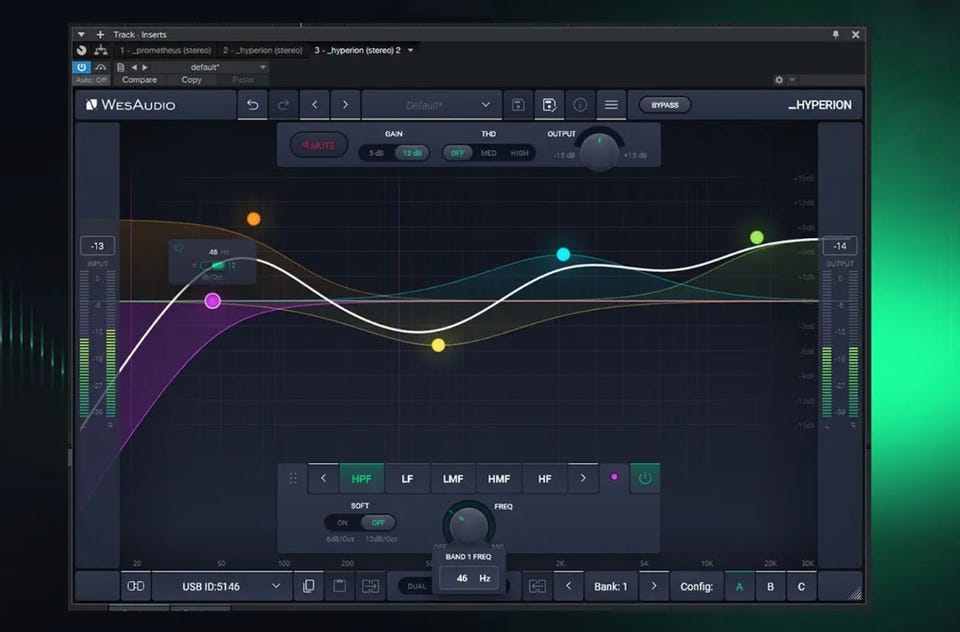Viewport: 960px width, 632px height.
Task: Click the host plugin routing icon
Action: point(100,50)
